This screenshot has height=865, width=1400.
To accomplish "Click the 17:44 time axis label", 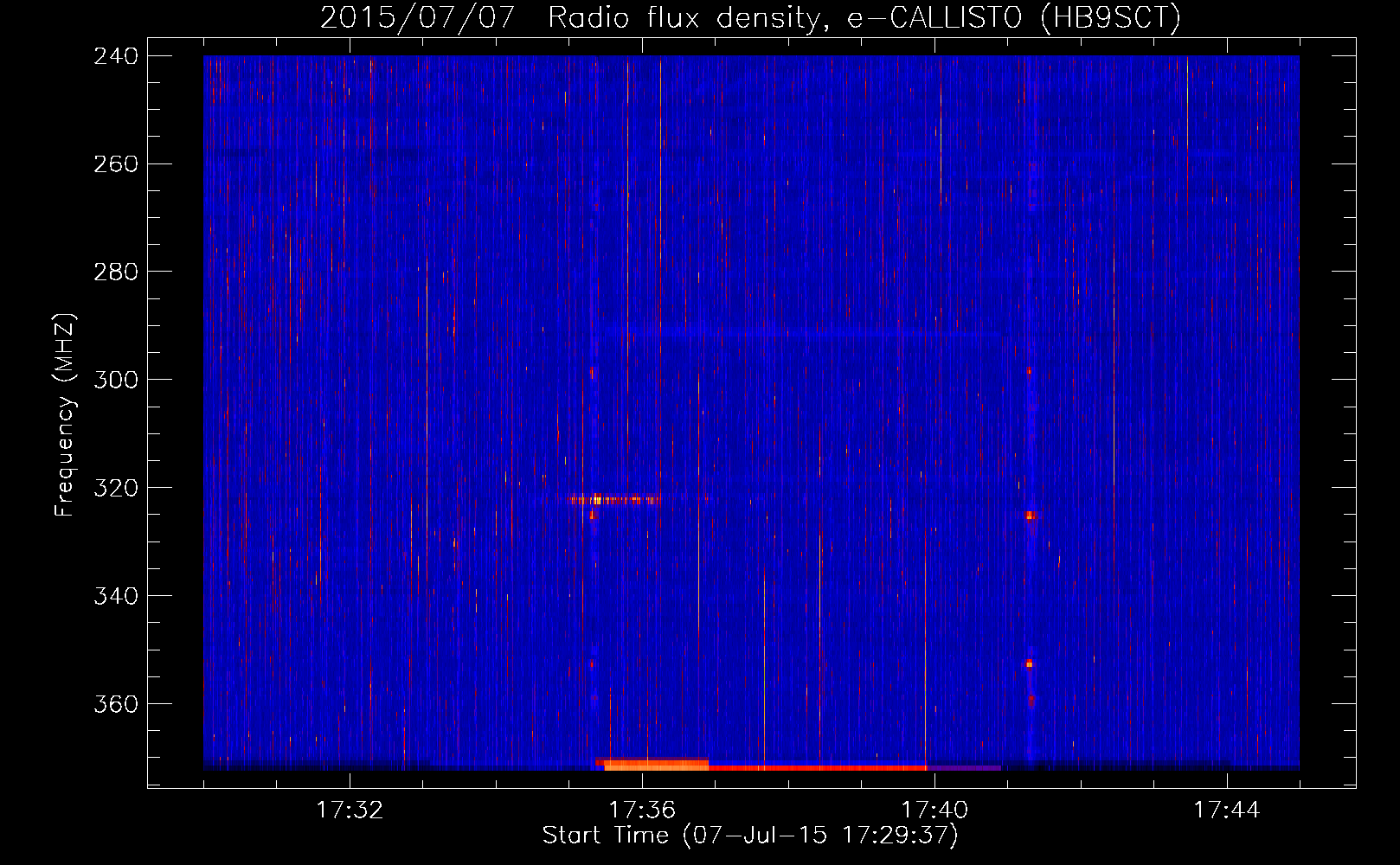I will click(x=1227, y=810).
